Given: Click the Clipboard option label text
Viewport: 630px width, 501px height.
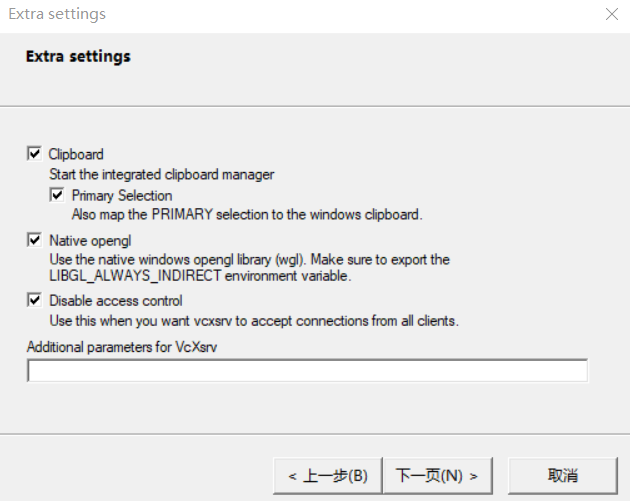Looking at the screenshot, I should point(76,154).
